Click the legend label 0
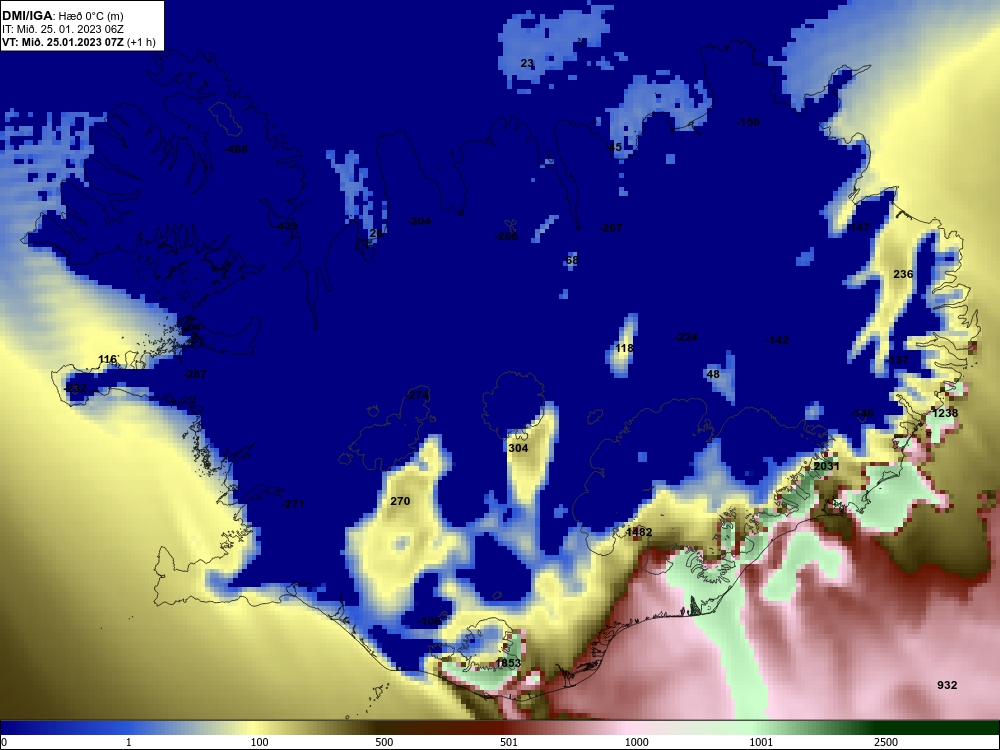The height and width of the screenshot is (750, 1000). click(4, 742)
